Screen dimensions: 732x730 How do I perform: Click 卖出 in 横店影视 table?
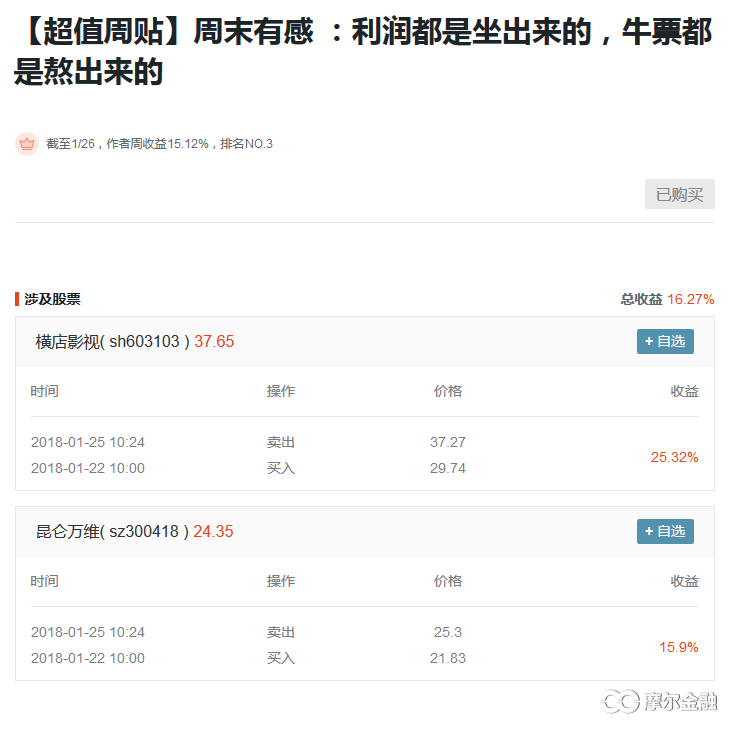click(281, 442)
